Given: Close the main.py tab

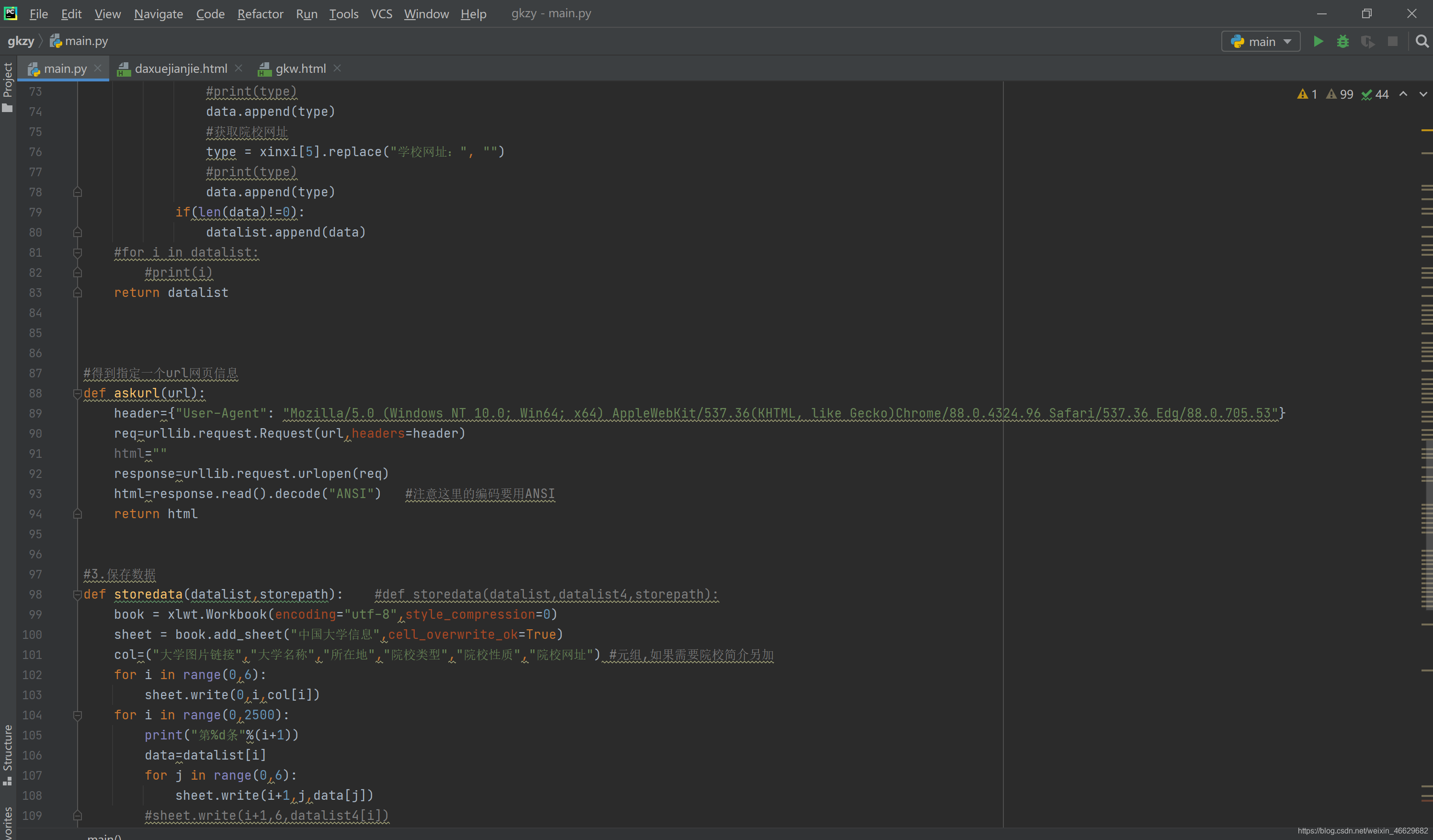Looking at the screenshot, I should pos(98,68).
